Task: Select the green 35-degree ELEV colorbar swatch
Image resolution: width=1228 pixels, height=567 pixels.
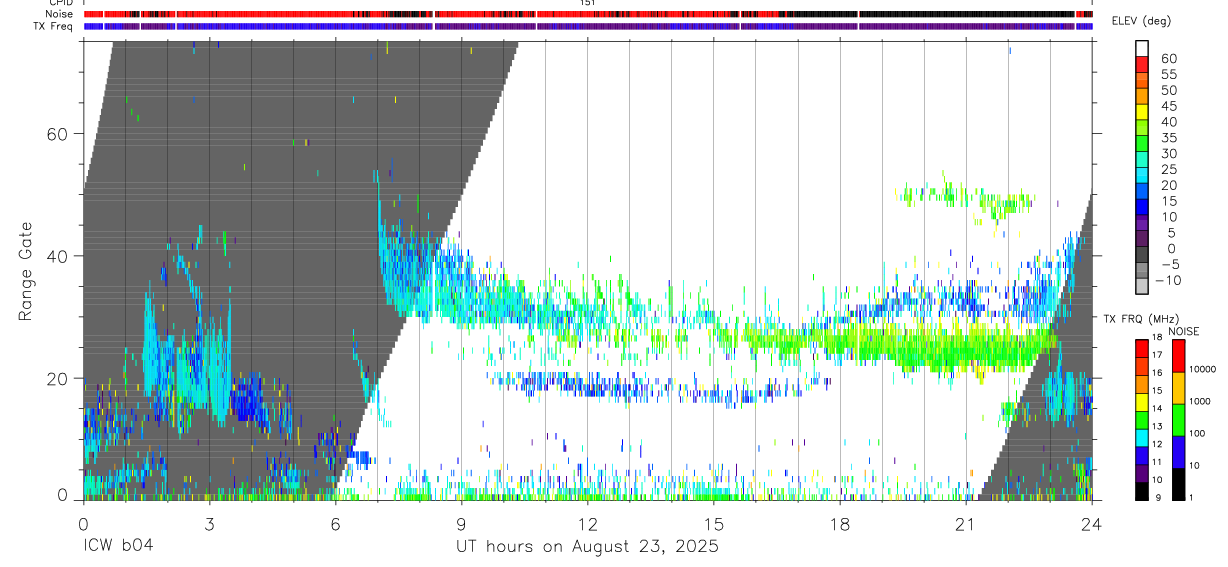Action: (1142, 144)
